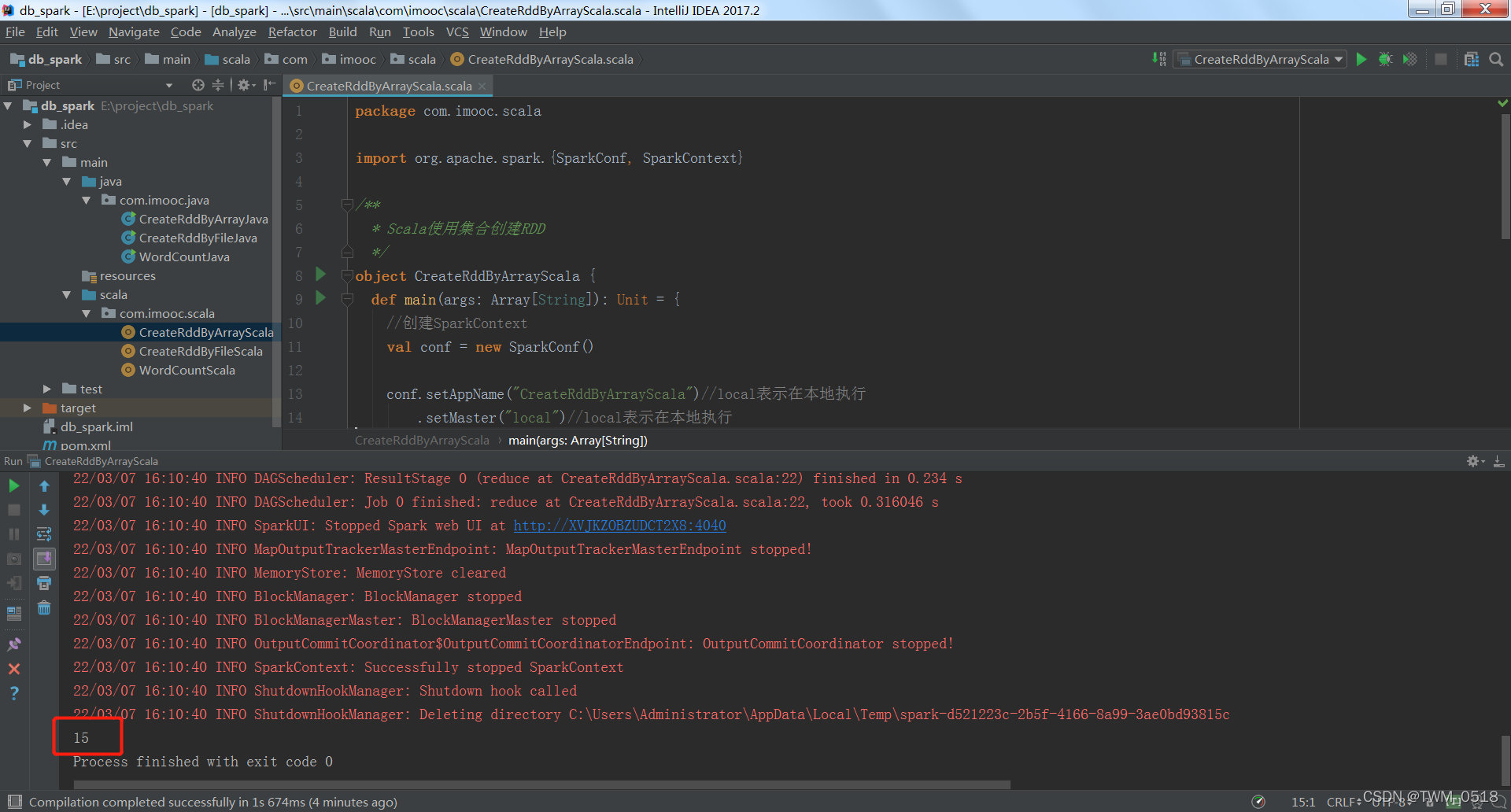Click run gutter arrow beside def main
The height and width of the screenshot is (812, 1511).
point(320,298)
